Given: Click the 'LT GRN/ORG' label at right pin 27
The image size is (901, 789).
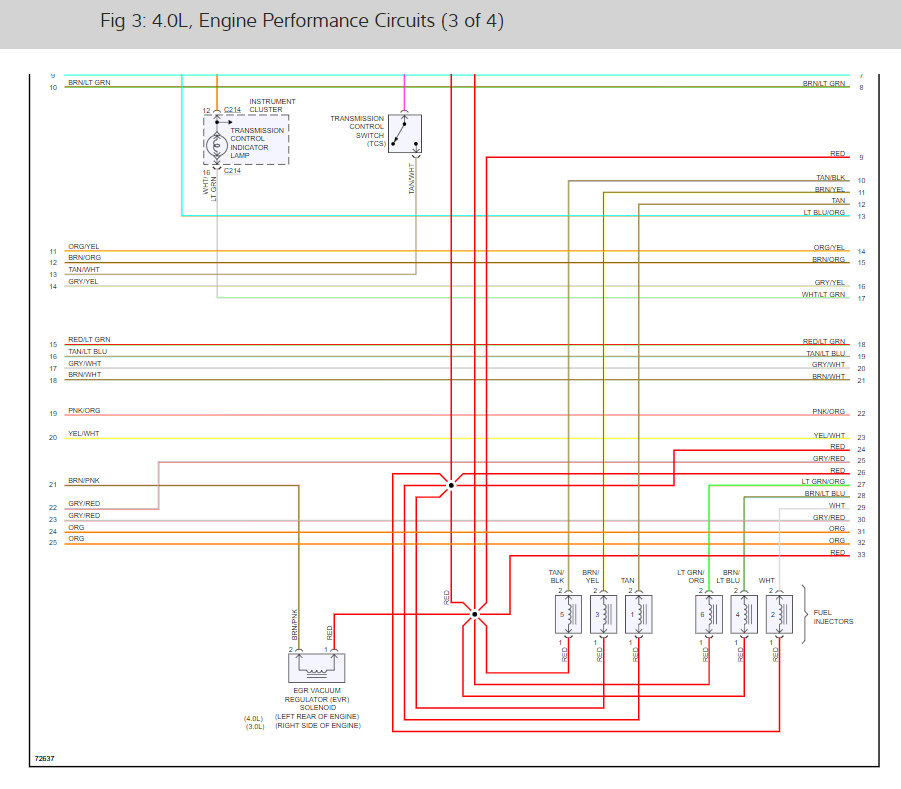Looking at the screenshot, I should click(x=823, y=482).
